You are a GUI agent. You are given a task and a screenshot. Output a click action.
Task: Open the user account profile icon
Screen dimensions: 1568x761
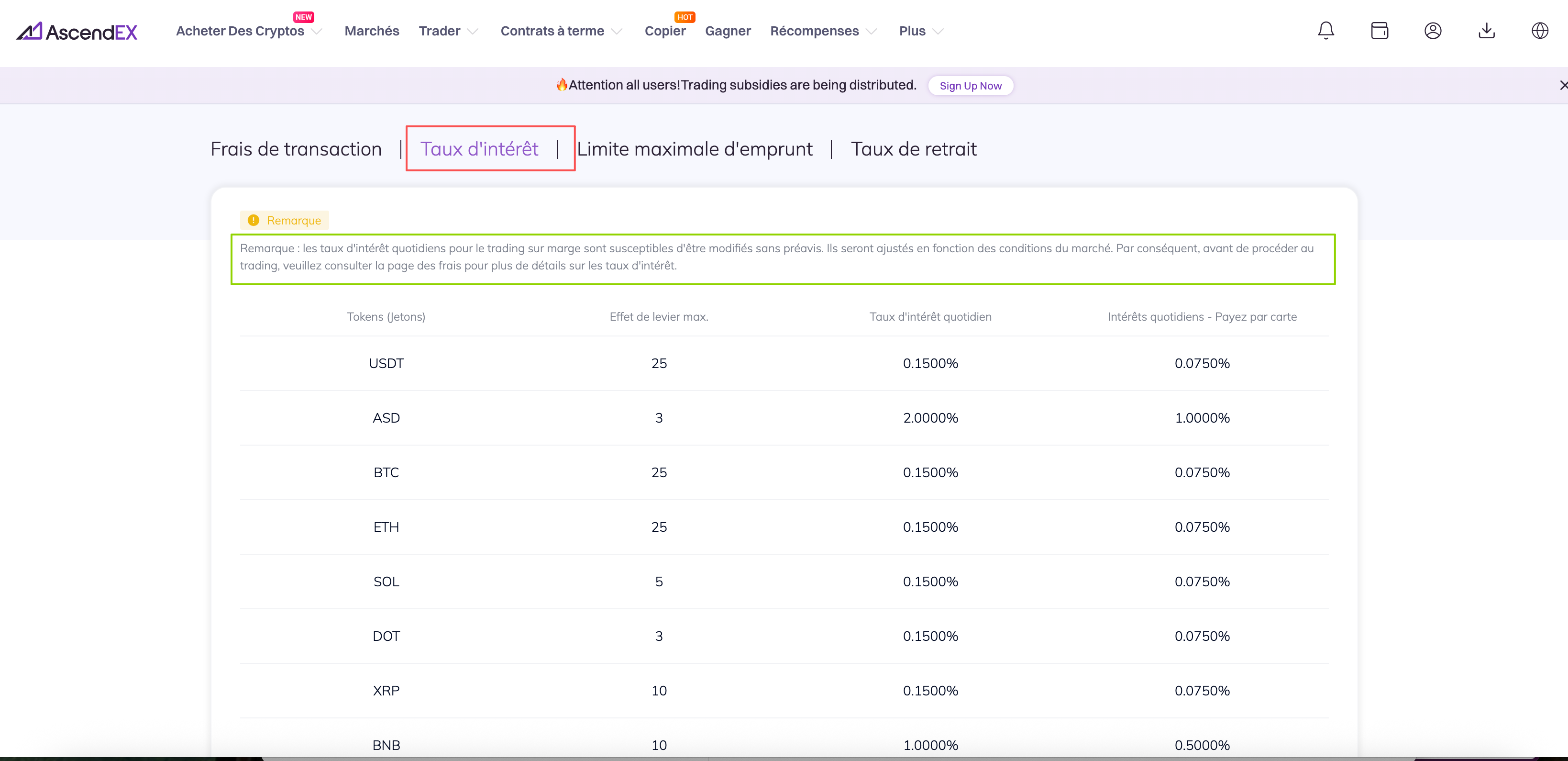coord(1432,31)
